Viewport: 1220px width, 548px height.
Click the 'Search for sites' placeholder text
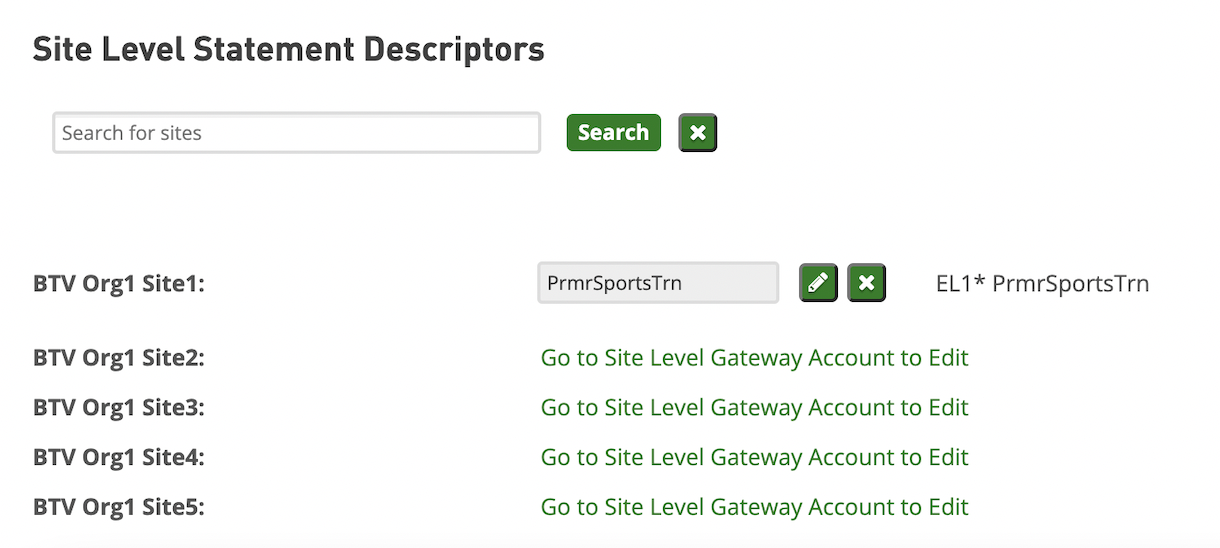coord(132,133)
